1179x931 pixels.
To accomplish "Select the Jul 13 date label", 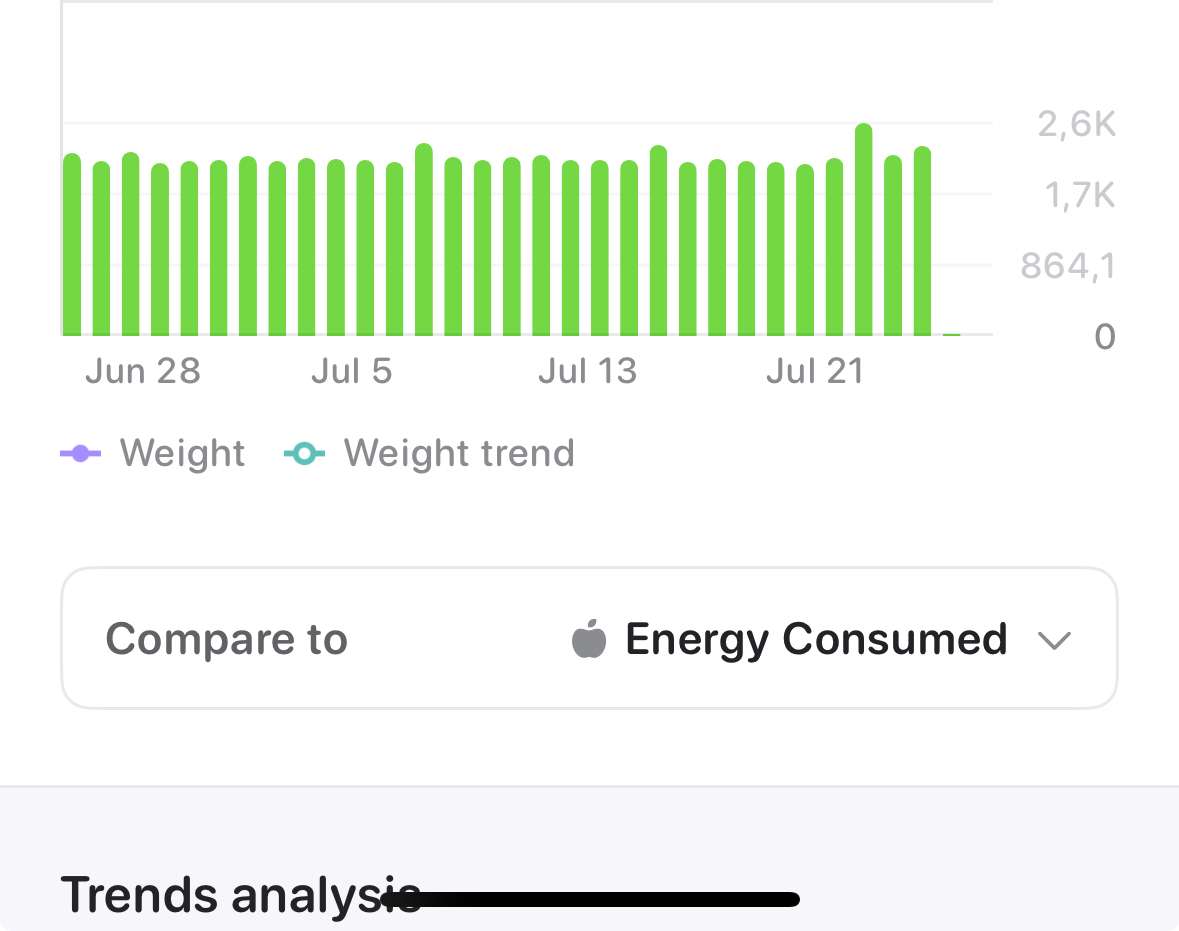I will point(588,371).
